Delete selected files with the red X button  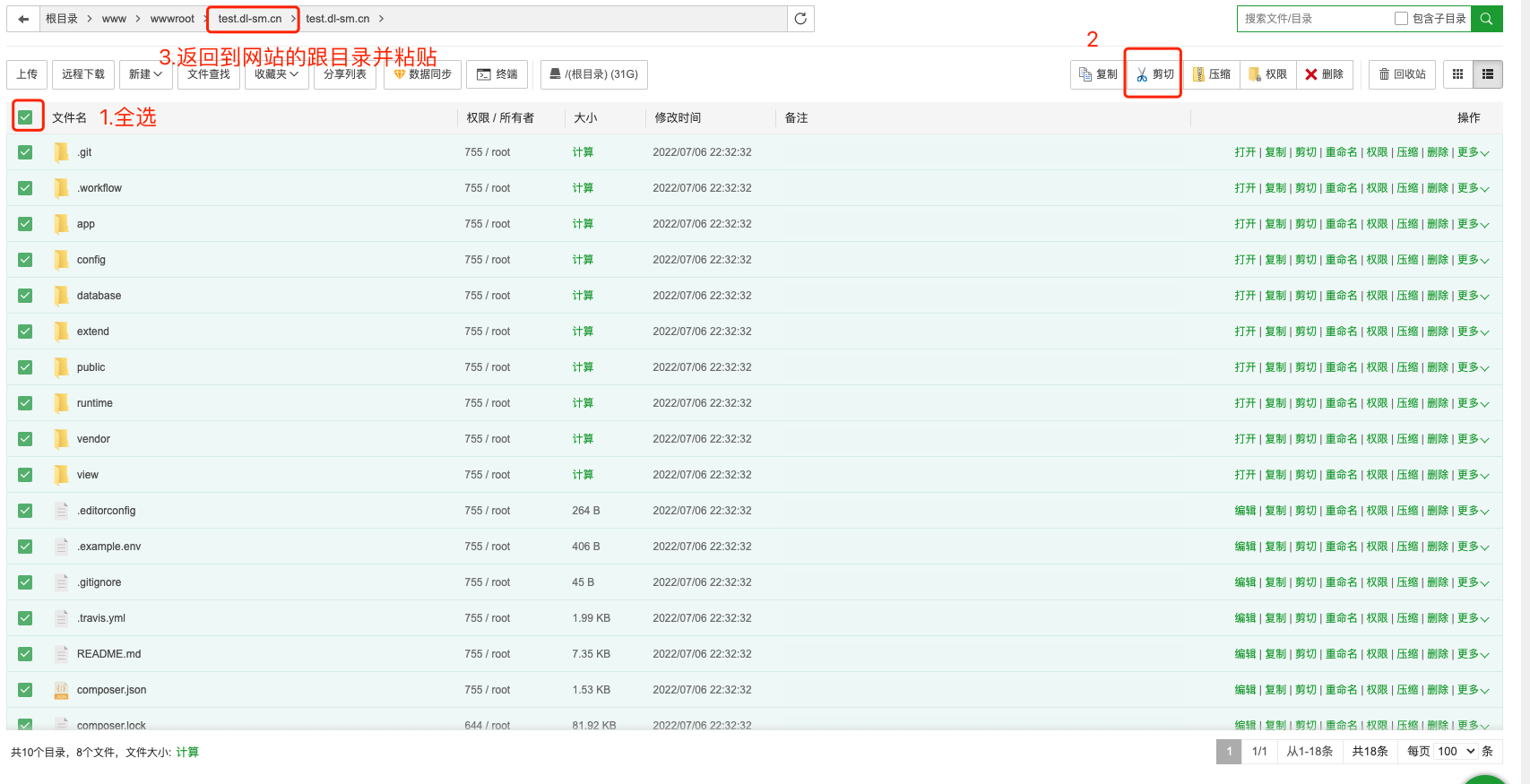1324,74
